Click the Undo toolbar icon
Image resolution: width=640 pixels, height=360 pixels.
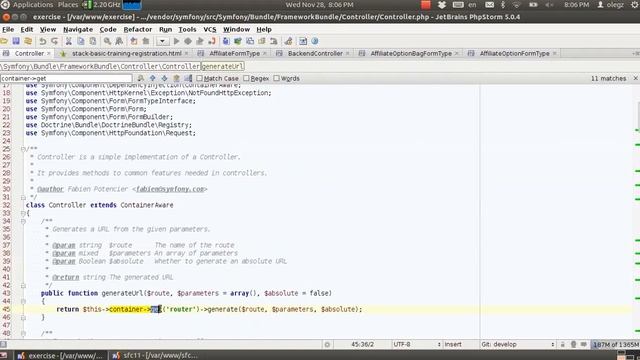click(x=42, y=41)
